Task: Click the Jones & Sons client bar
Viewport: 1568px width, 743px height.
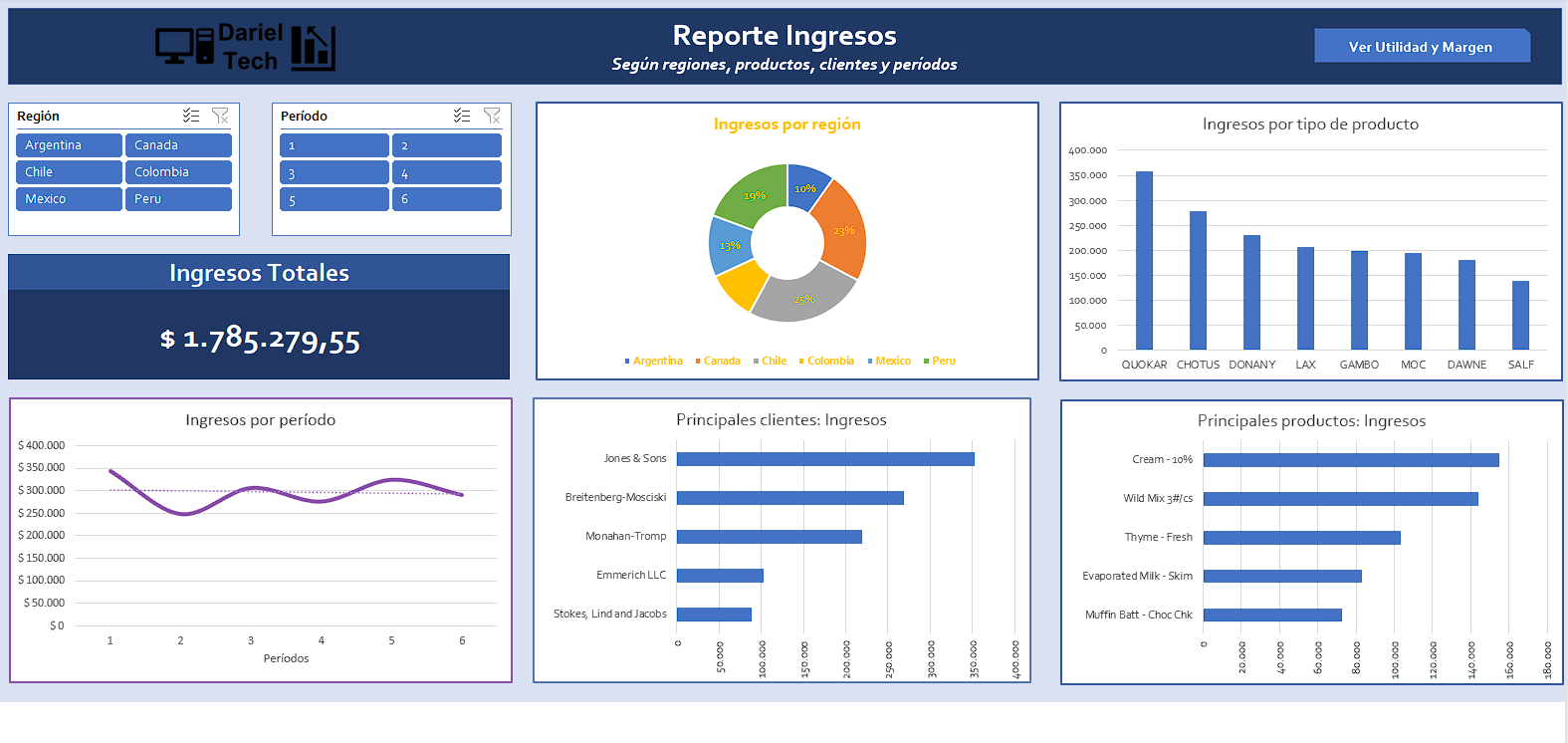Action: [825, 459]
